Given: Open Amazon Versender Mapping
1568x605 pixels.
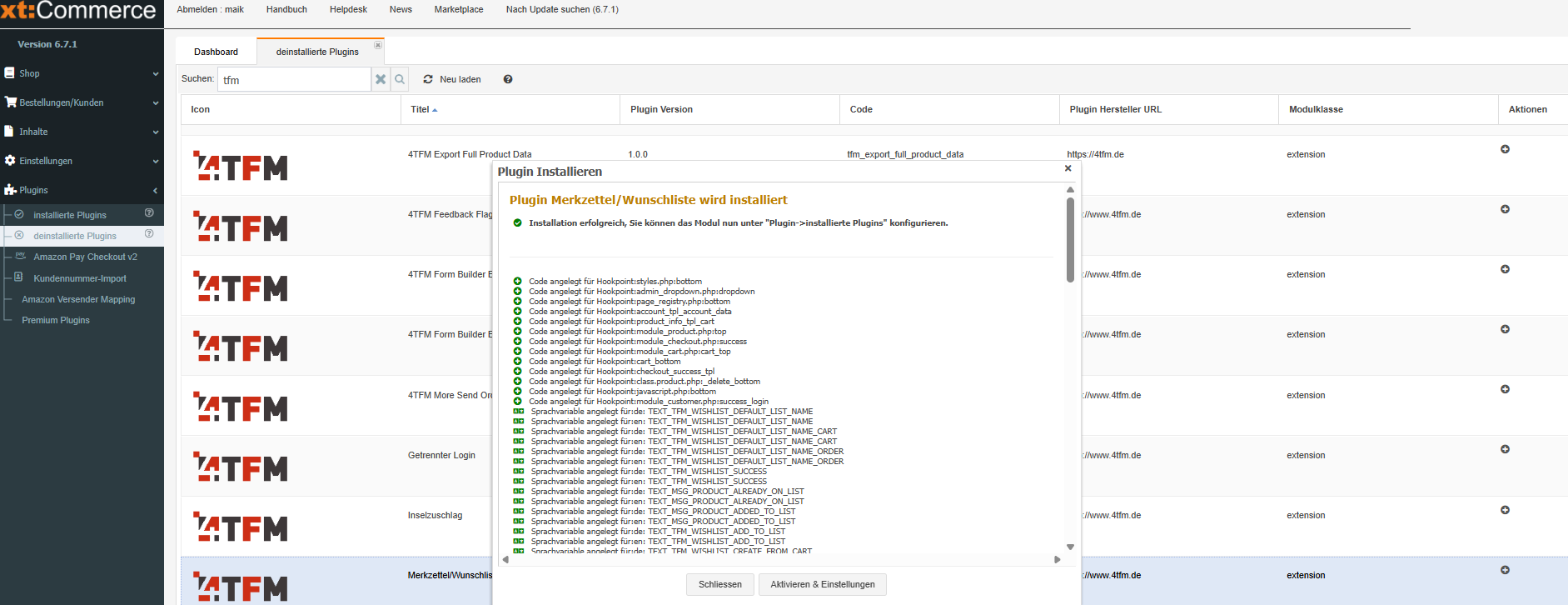Looking at the screenshot, I should (x=78, y=299).
